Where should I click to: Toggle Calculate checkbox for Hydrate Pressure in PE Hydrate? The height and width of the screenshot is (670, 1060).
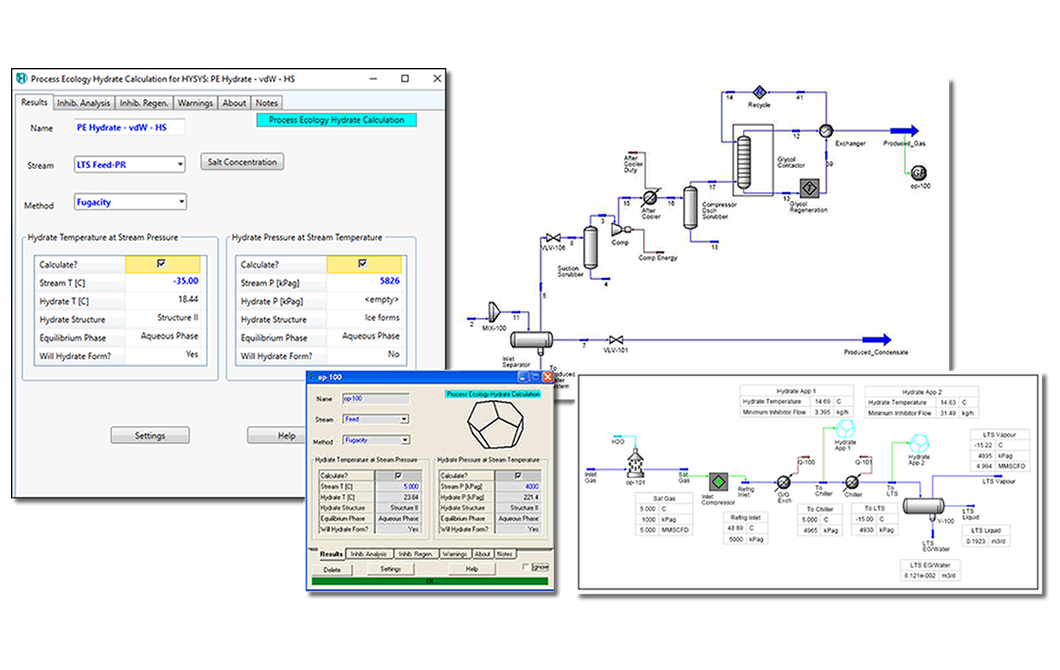(x=362, y=263)
